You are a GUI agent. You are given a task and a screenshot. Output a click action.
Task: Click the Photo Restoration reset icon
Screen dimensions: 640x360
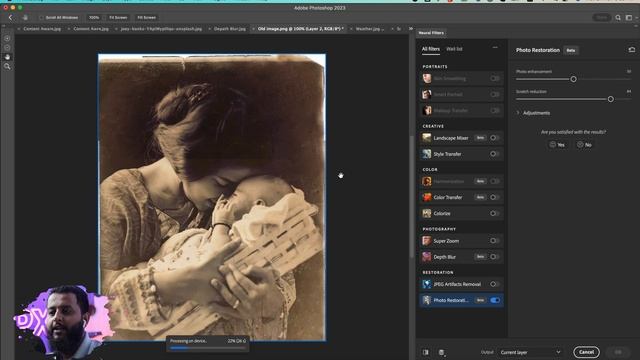pyautogui.click(x=631, y=50)
